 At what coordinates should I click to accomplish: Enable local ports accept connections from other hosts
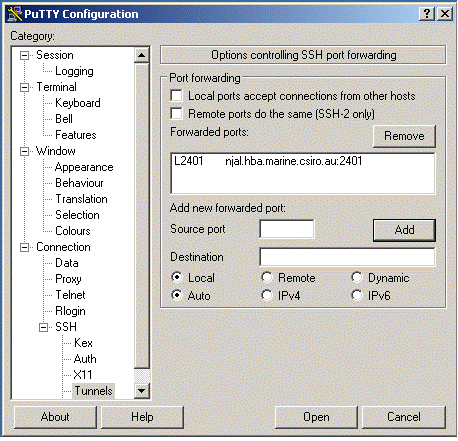[x=176, y=95]
